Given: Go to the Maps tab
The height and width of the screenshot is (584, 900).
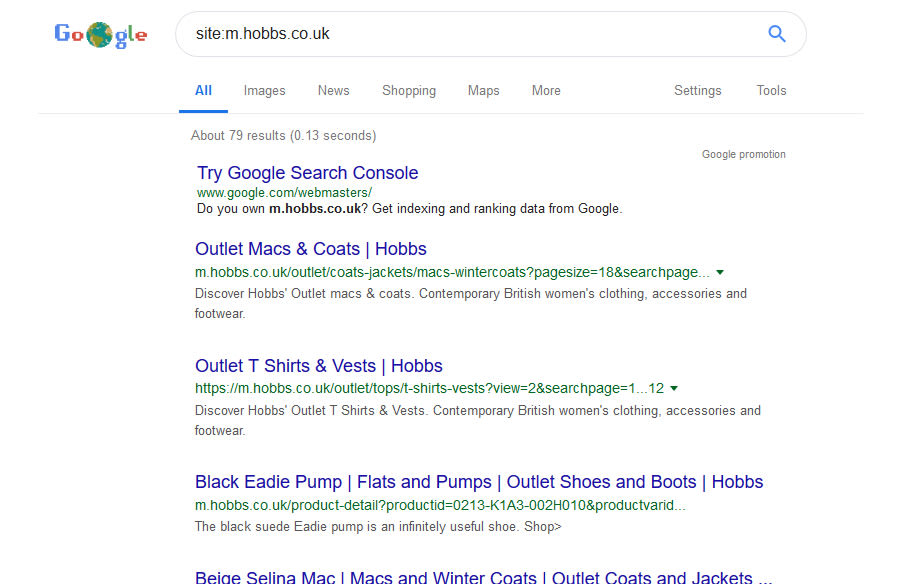Looking at the screenshot, I should tap(483, 91).
